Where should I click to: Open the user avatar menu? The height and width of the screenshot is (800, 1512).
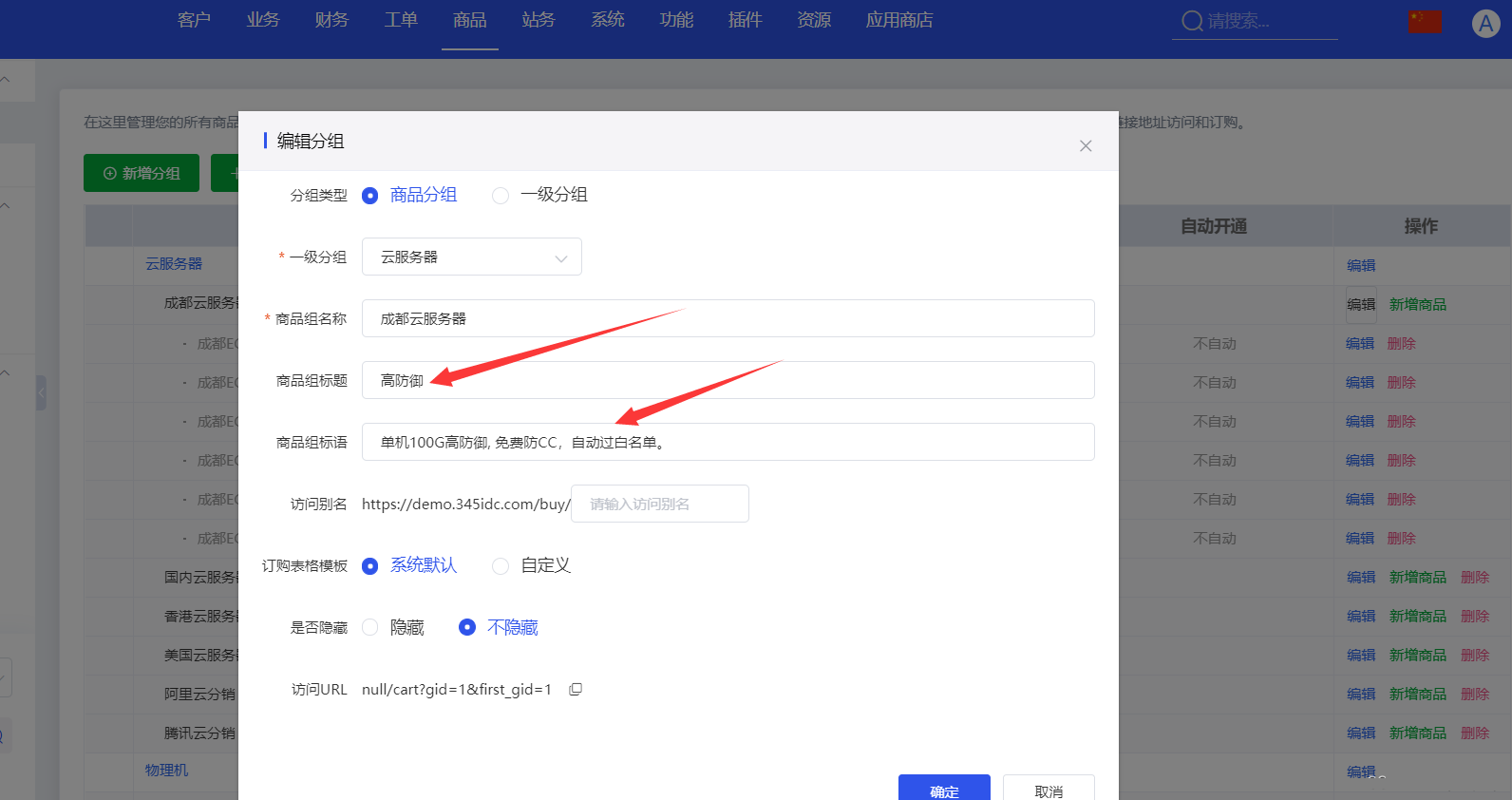click(1485, 24)
